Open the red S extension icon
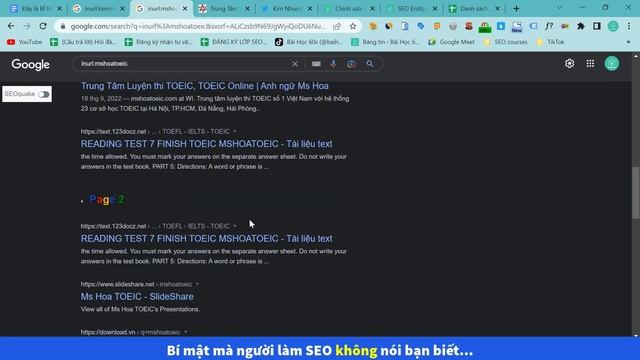640x360 pixels. pyautogui.click(x=469, y=26)
